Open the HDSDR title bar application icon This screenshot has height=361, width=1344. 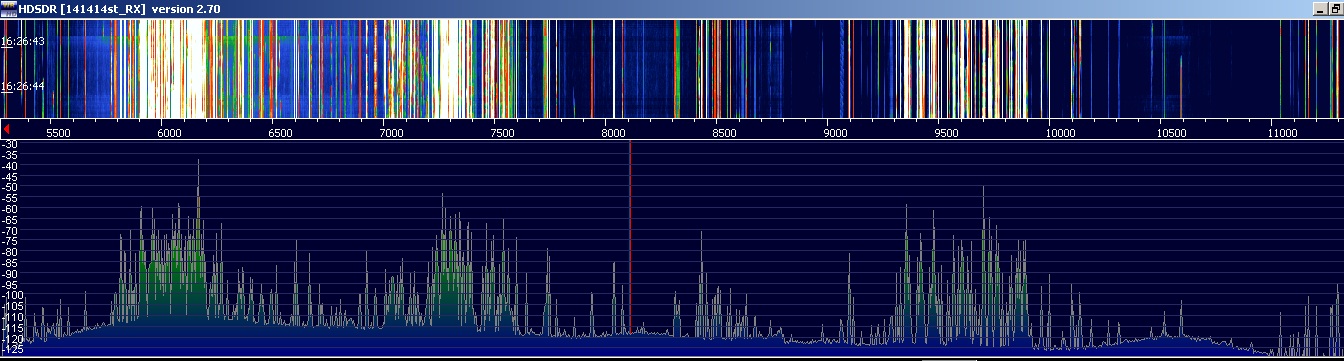click(x=8, y=8)
